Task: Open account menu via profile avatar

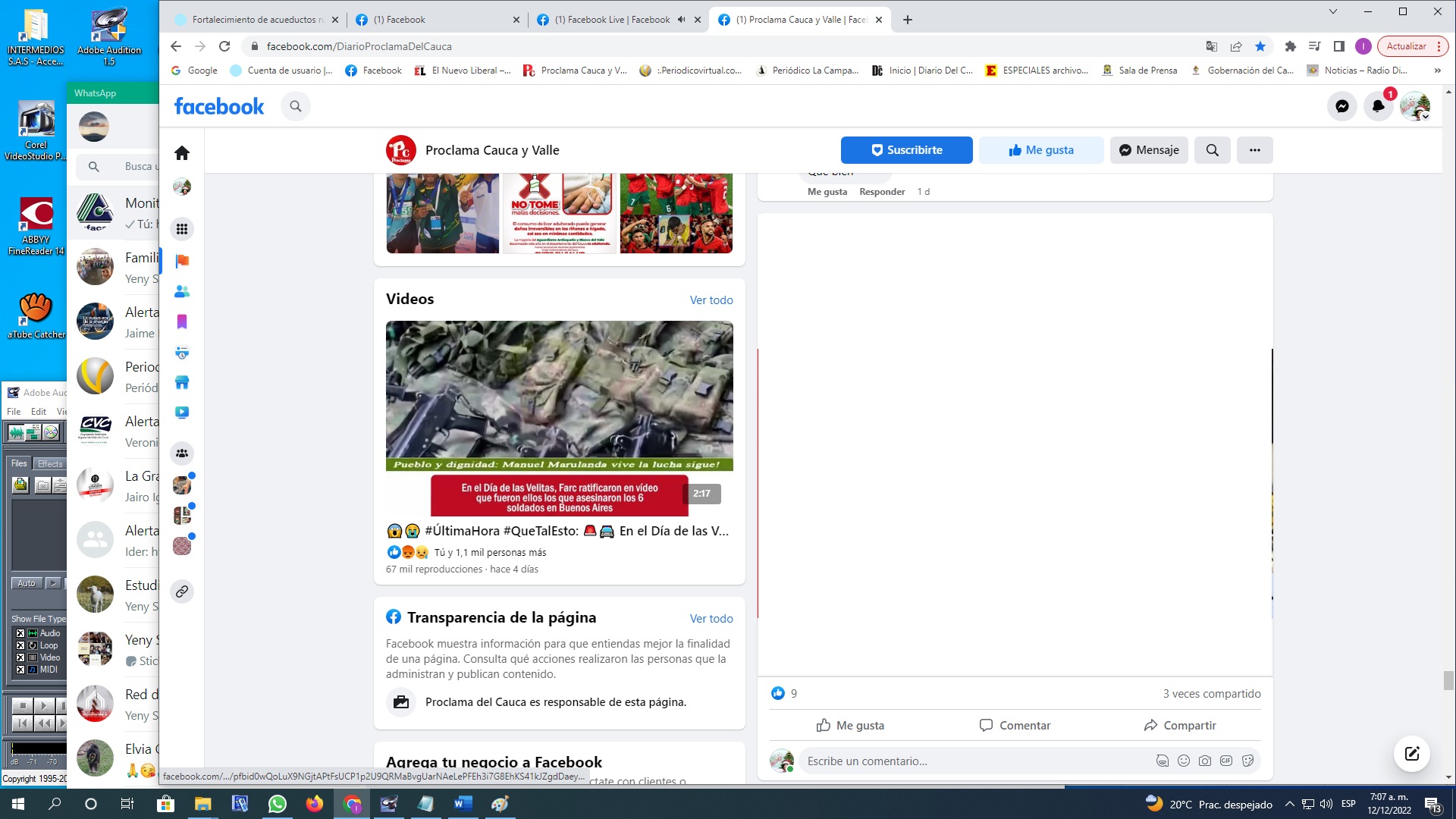Action: [1415, 106]
